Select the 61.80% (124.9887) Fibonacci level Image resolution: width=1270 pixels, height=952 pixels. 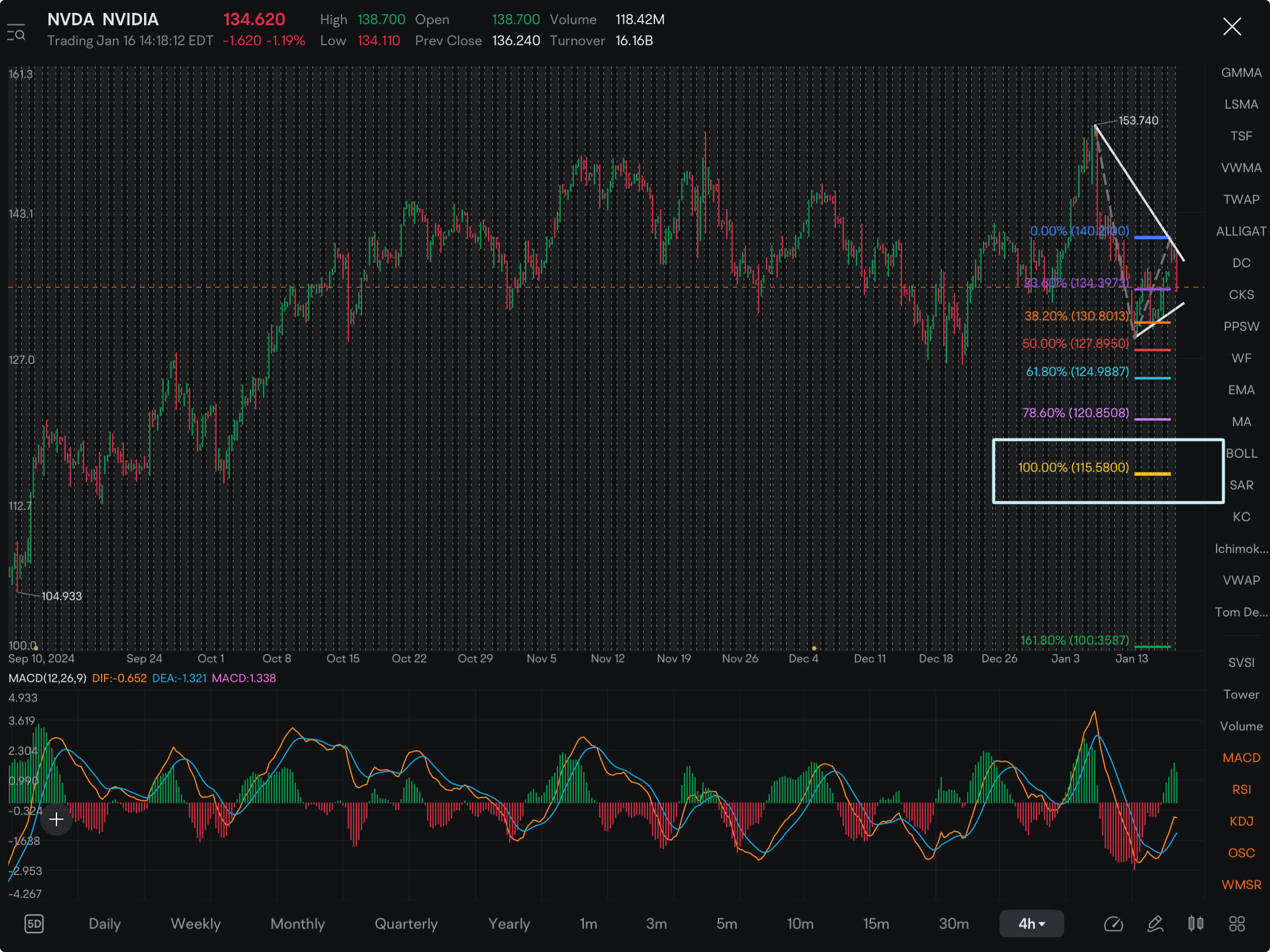click(x=1078, y=372)
